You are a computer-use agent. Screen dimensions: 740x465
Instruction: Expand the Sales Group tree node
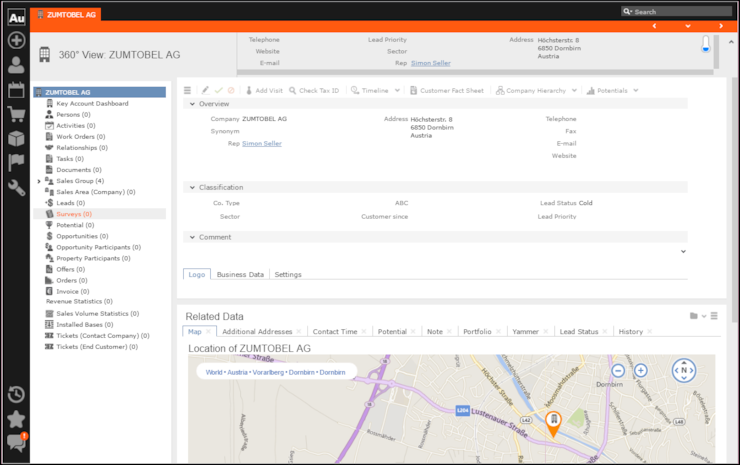tap(39, 181)
